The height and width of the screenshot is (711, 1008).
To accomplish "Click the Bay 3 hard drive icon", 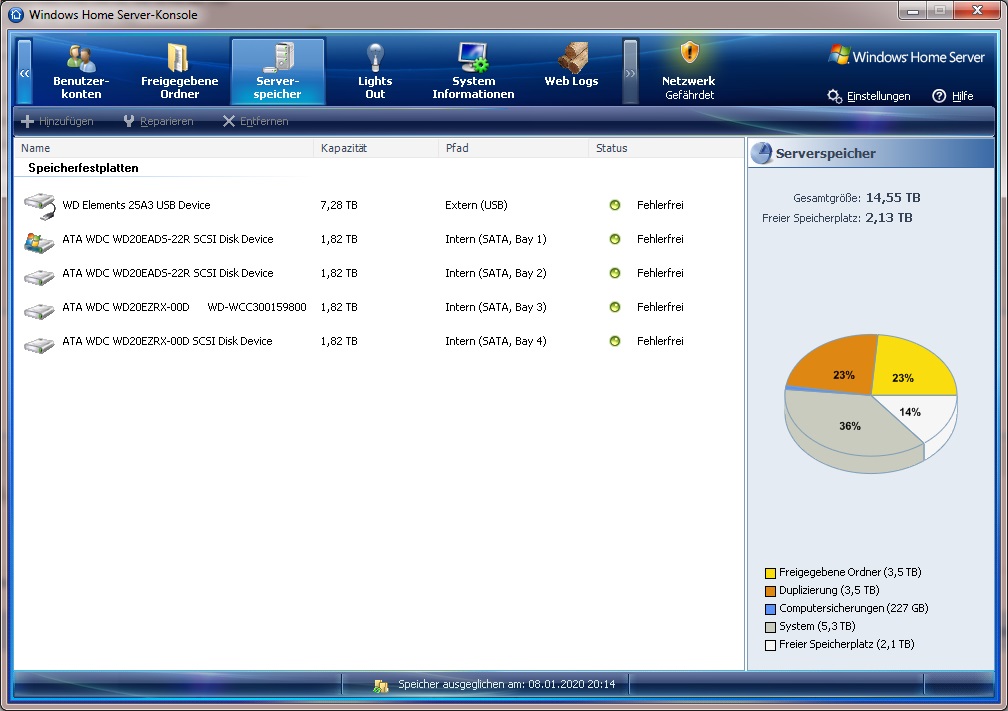I will [x=39, y=310].
